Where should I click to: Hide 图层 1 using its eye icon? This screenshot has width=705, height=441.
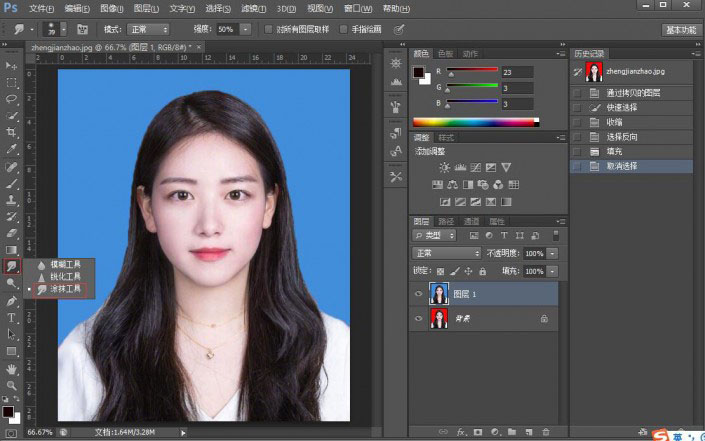pyautogui.click(x=419, y=293)
